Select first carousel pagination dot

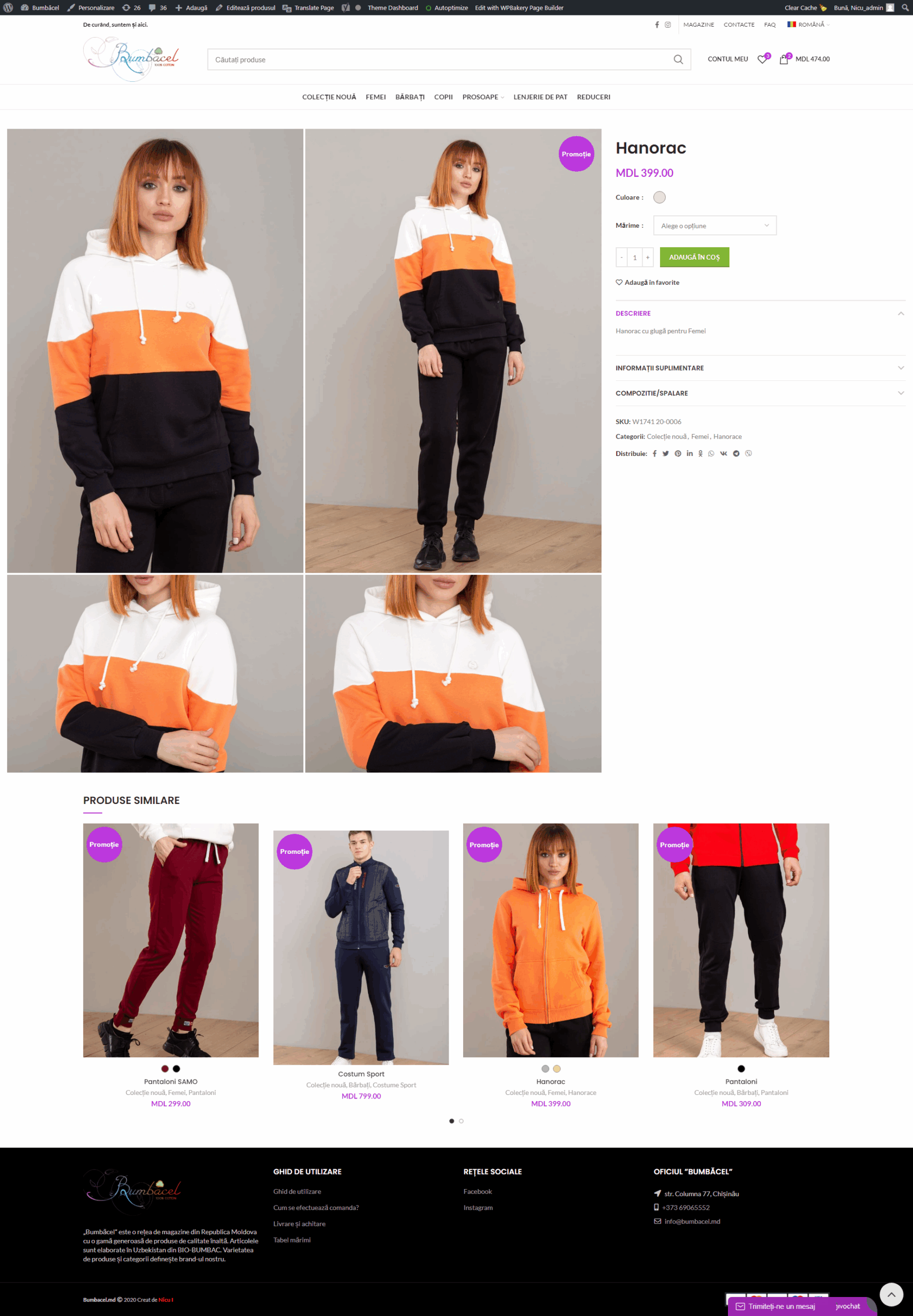451,1121
